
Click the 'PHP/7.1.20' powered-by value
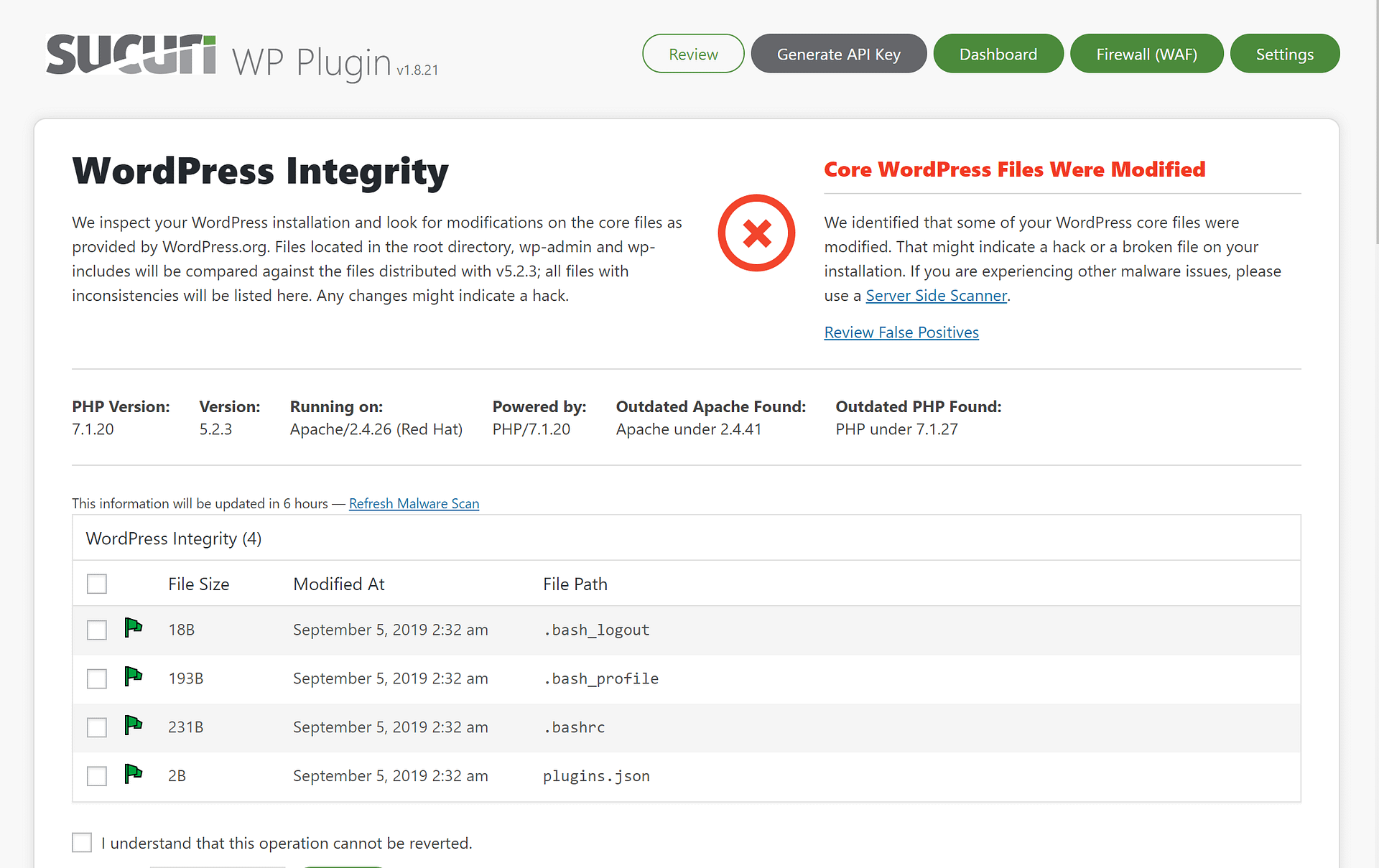point(531,429)
